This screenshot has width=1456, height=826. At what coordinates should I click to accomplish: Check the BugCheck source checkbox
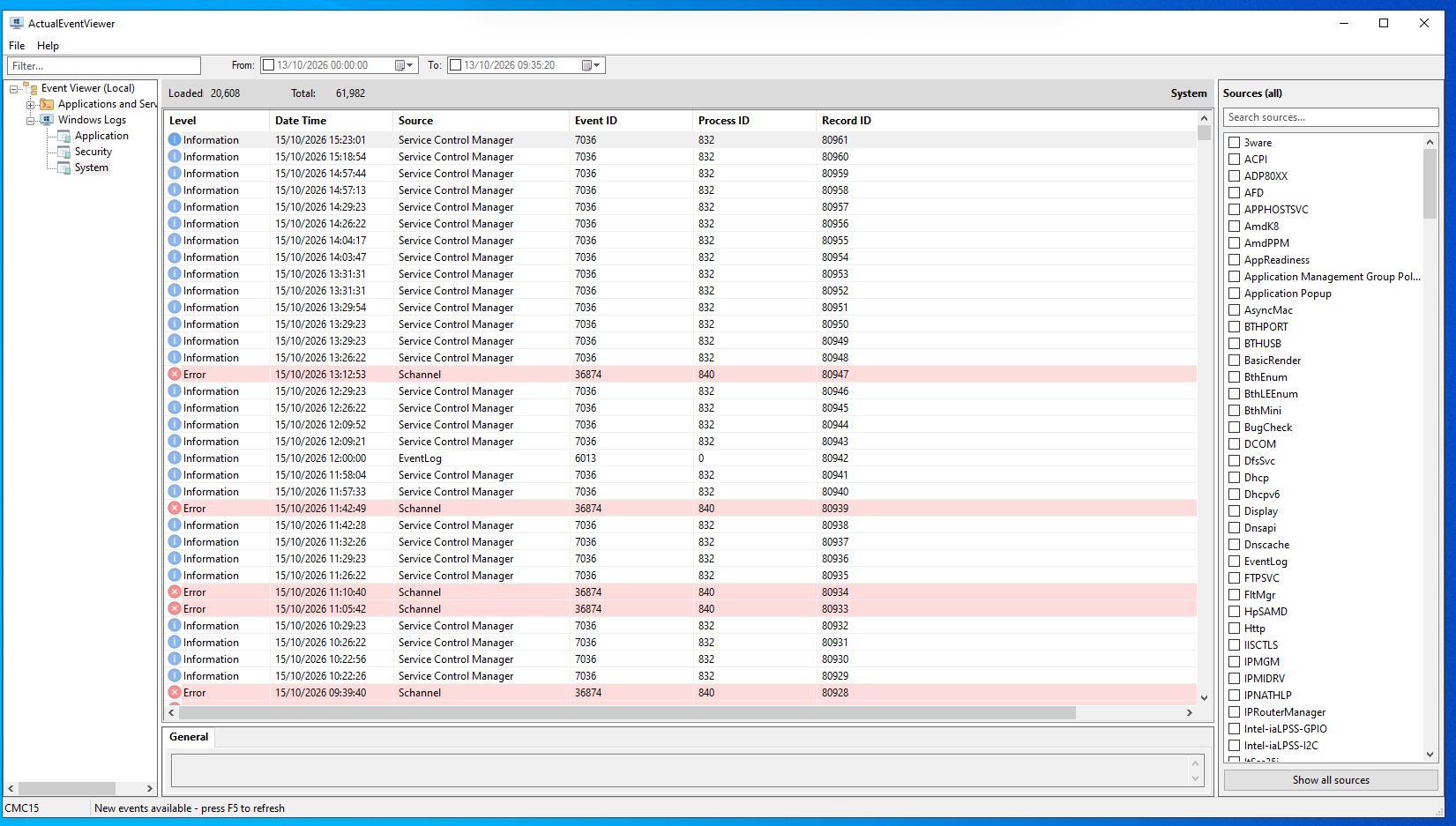coord(1235,428)
